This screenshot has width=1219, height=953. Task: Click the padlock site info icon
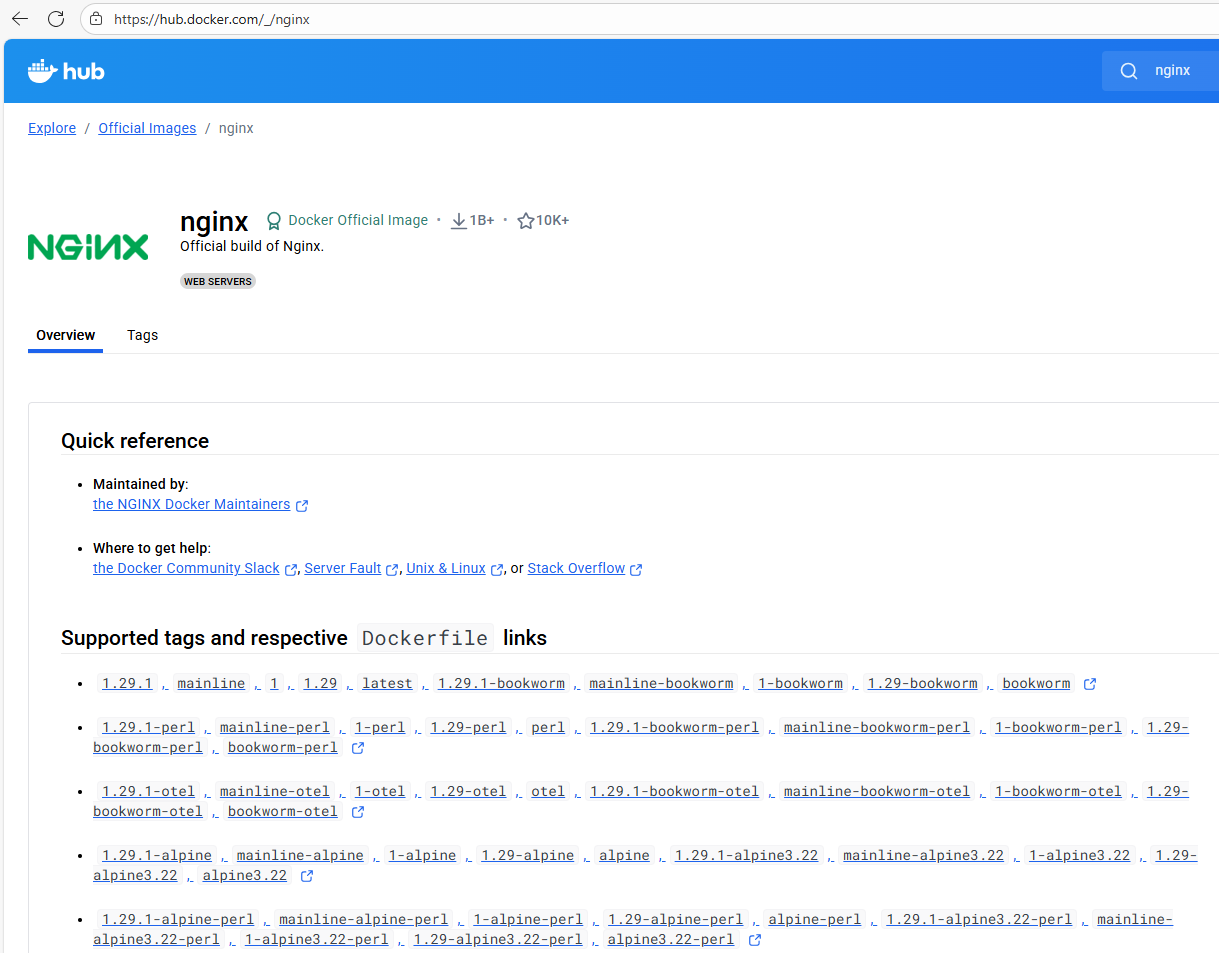tap(96, 18)
